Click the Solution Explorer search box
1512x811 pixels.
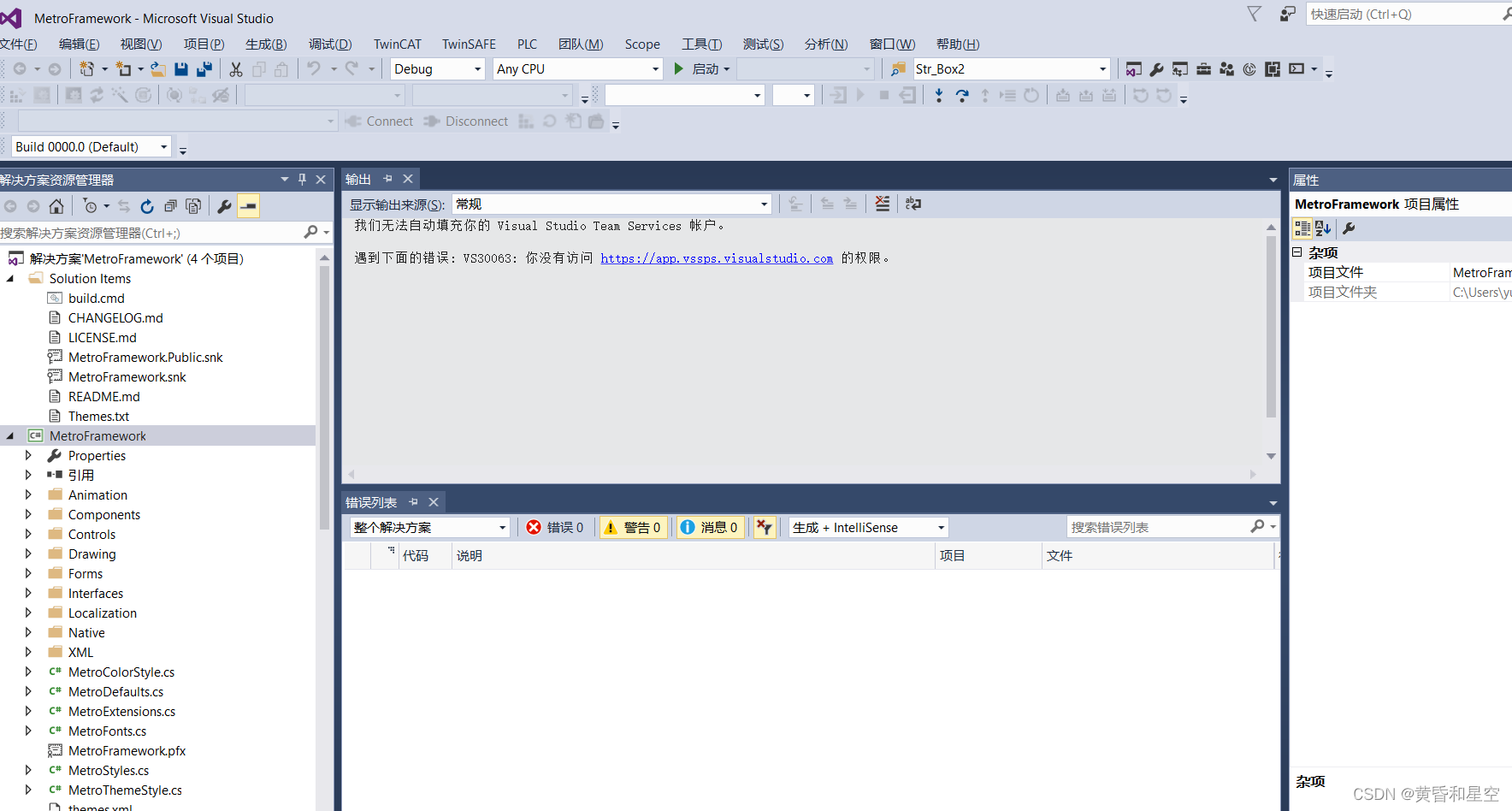pyautogui.click(x=151, y=233)
